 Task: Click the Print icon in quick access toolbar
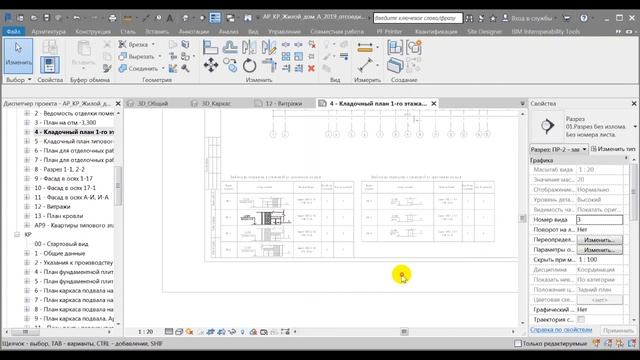[112, 18]
